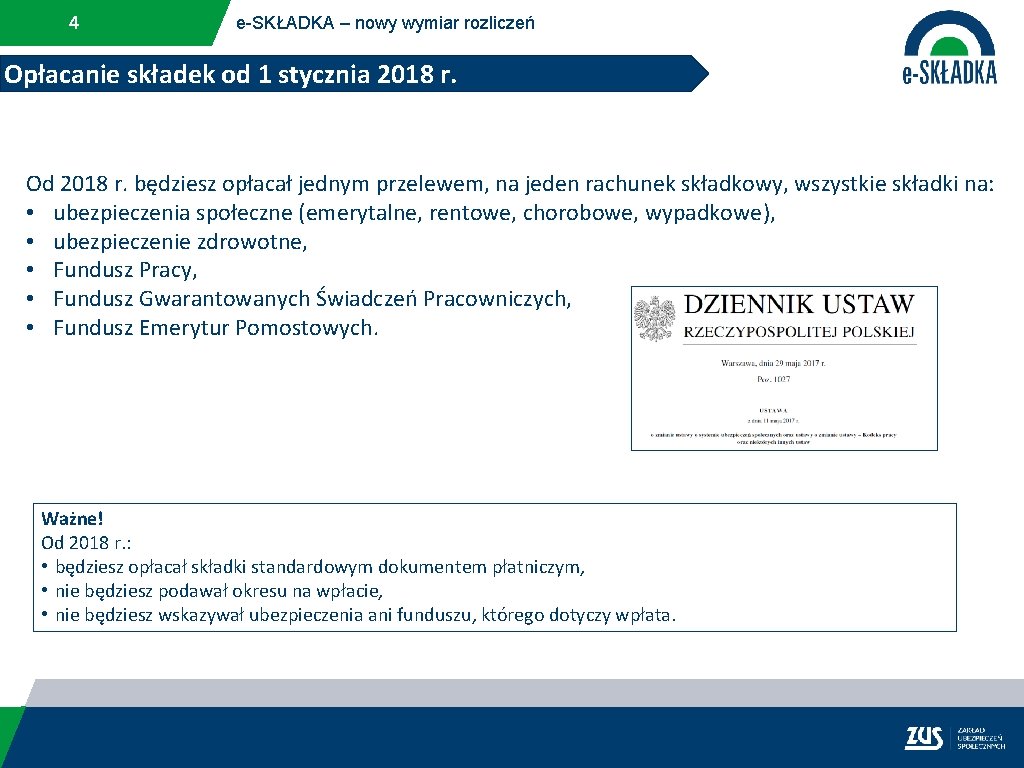Image resolution: width=1024 pixels, height=768 pixels.
Task: Click title 'Opłacanie składek od 1 stycznia 2018 r.'
Action: 230,74
